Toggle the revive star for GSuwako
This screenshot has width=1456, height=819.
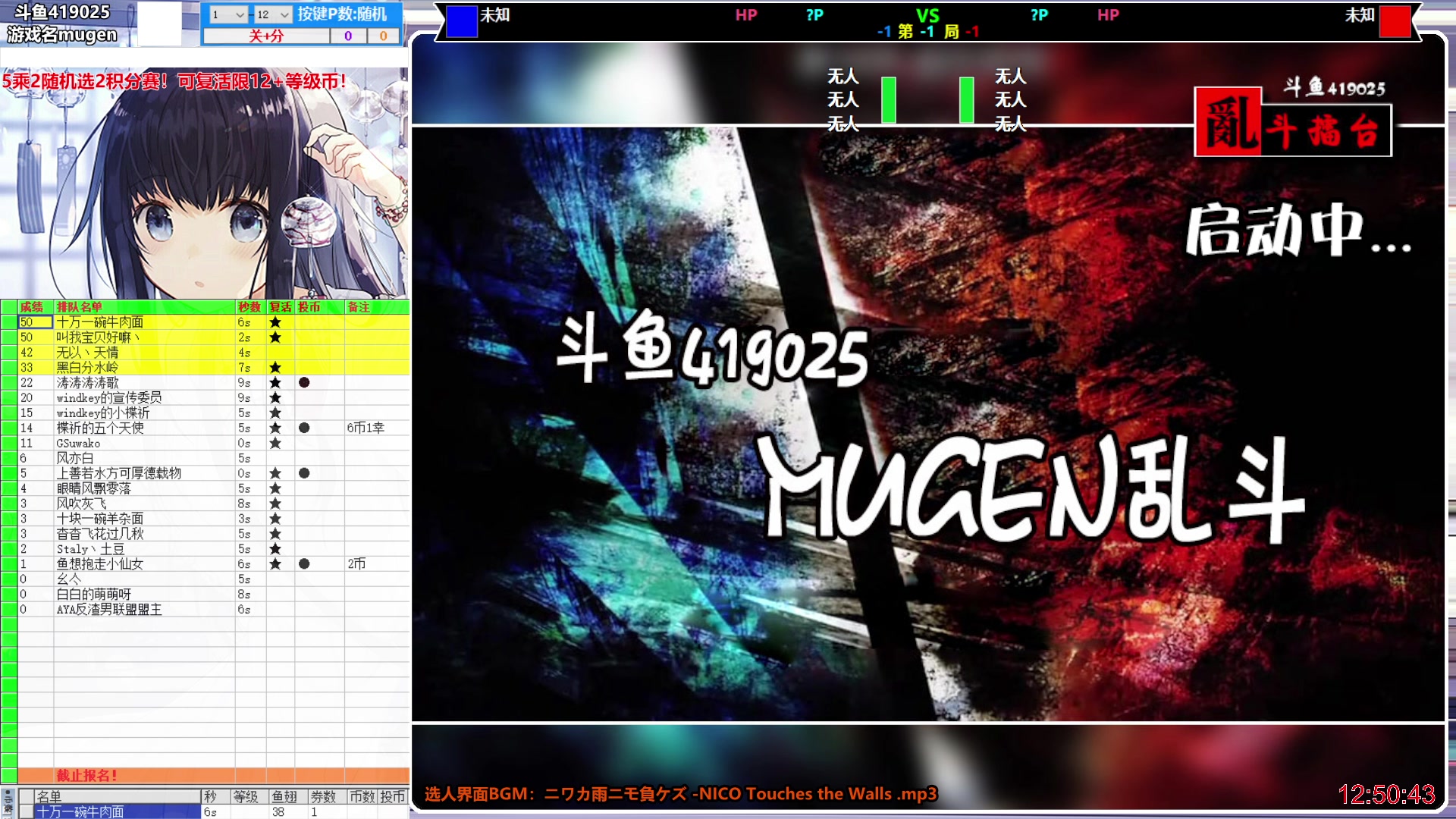coord(275,443)
